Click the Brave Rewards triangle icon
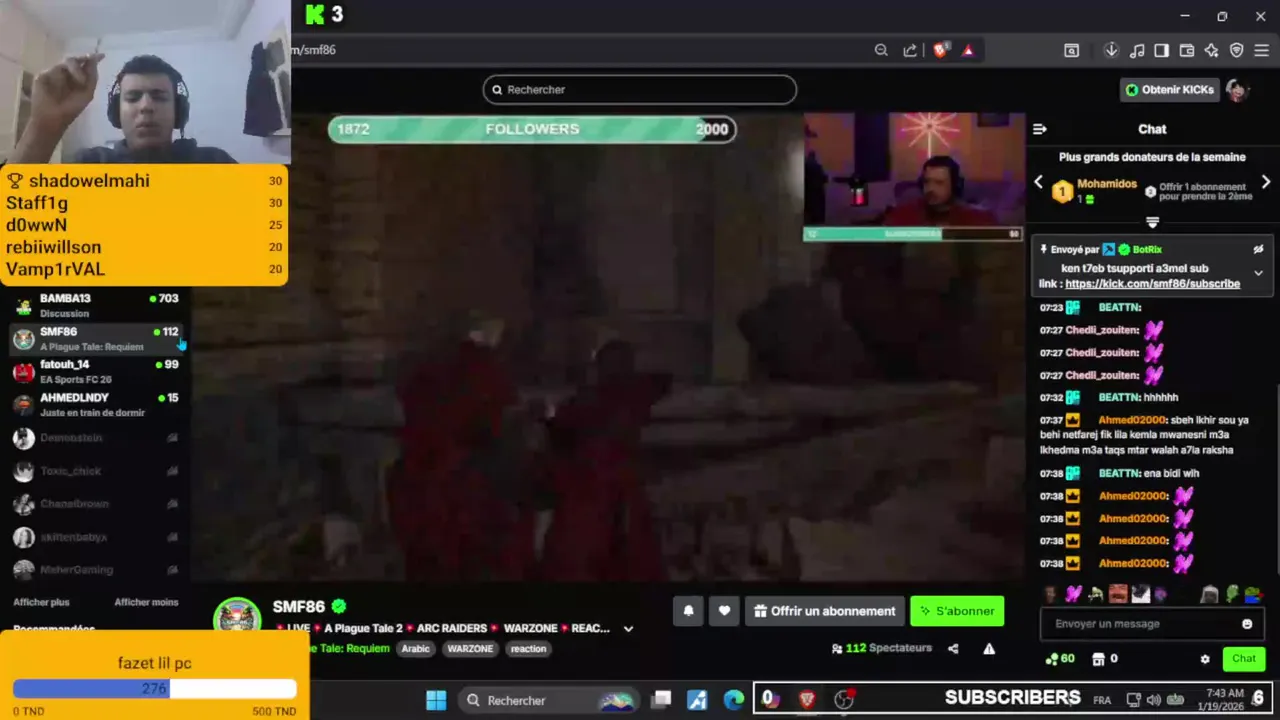Screen dimensions: 1280x720 [x=968, y=50]
